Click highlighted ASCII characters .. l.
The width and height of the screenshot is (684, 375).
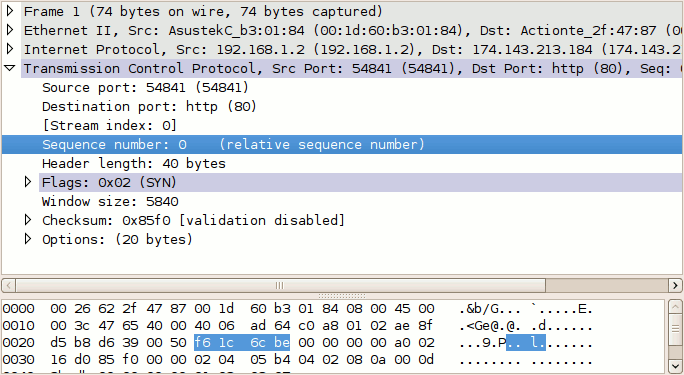[526, 343]
